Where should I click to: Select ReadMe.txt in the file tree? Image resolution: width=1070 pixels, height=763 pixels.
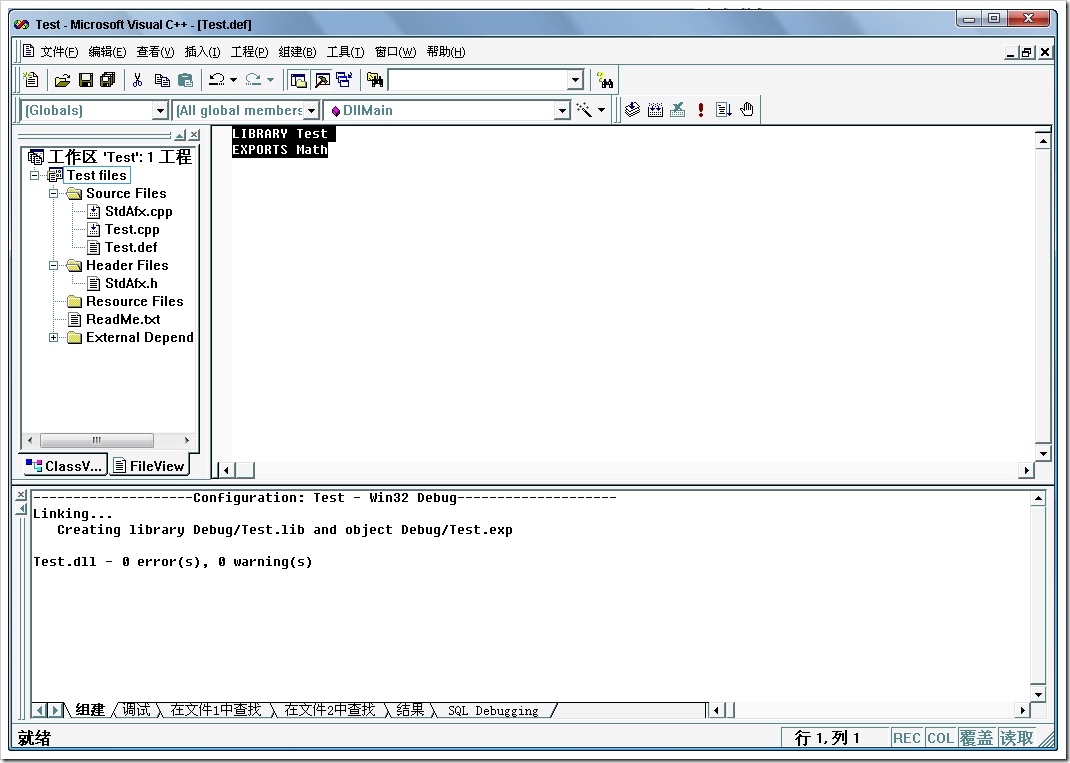coord(123,319)
